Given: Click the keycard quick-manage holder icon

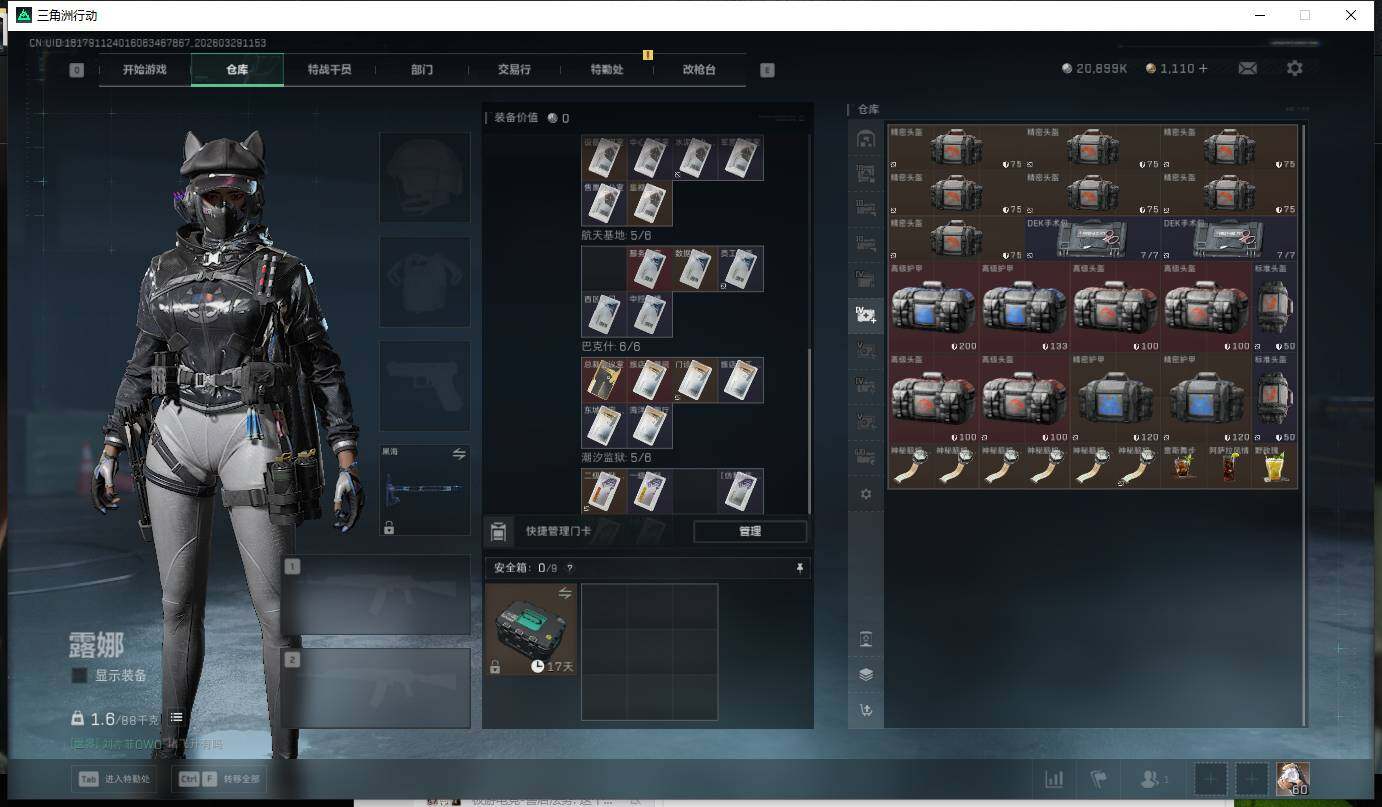Looking at the screenshot, I should [x=498, y=531].
